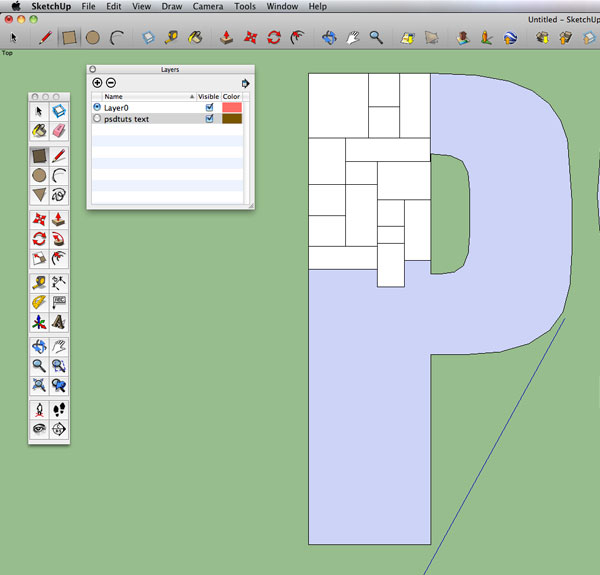This screenshot has height=575, width=600.
Task: Select the Line pencil tool in top toolbar
Action: pos(46,37)
